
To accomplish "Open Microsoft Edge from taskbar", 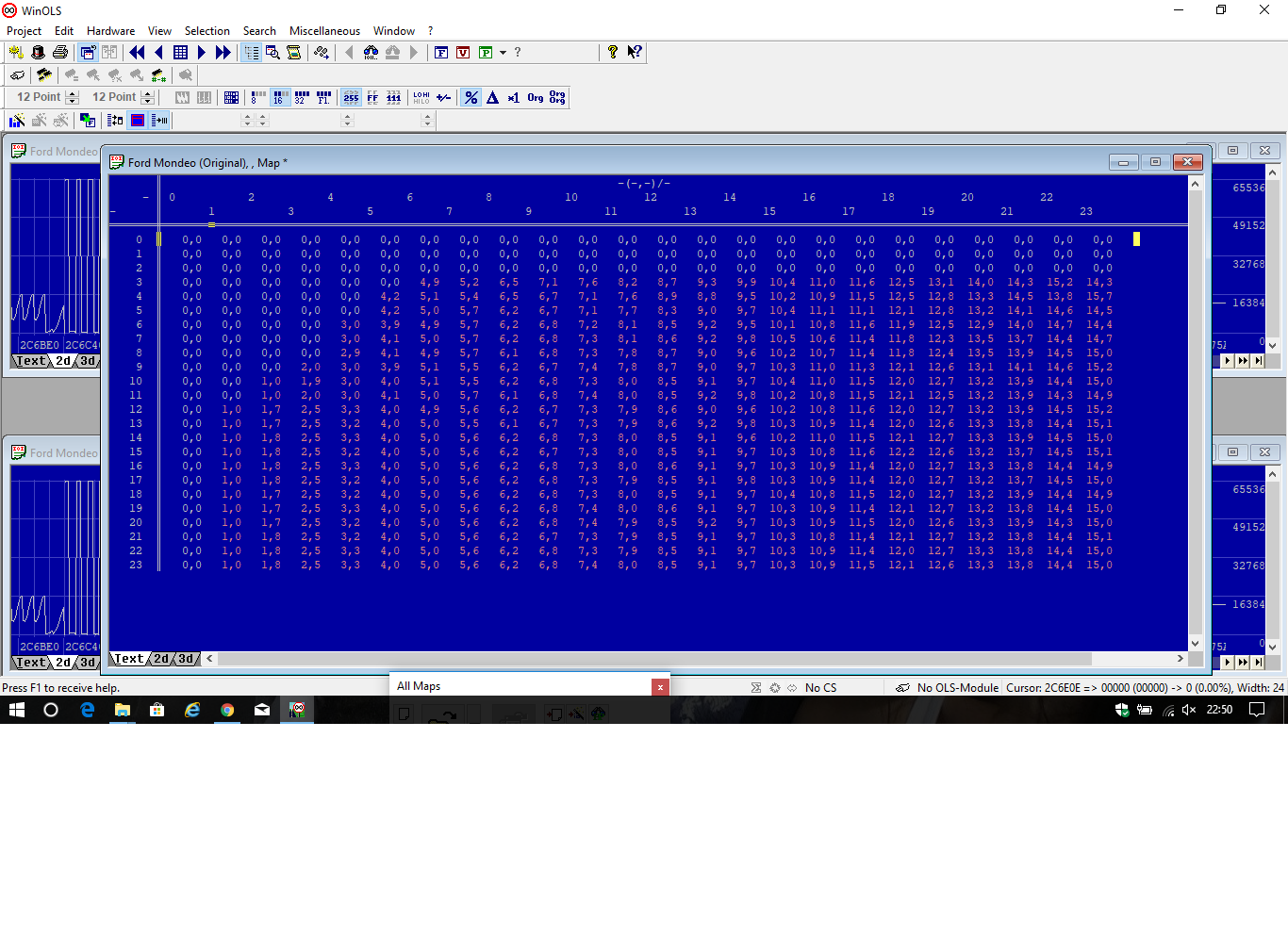I will pyautogui.click(x=87, y=710).
